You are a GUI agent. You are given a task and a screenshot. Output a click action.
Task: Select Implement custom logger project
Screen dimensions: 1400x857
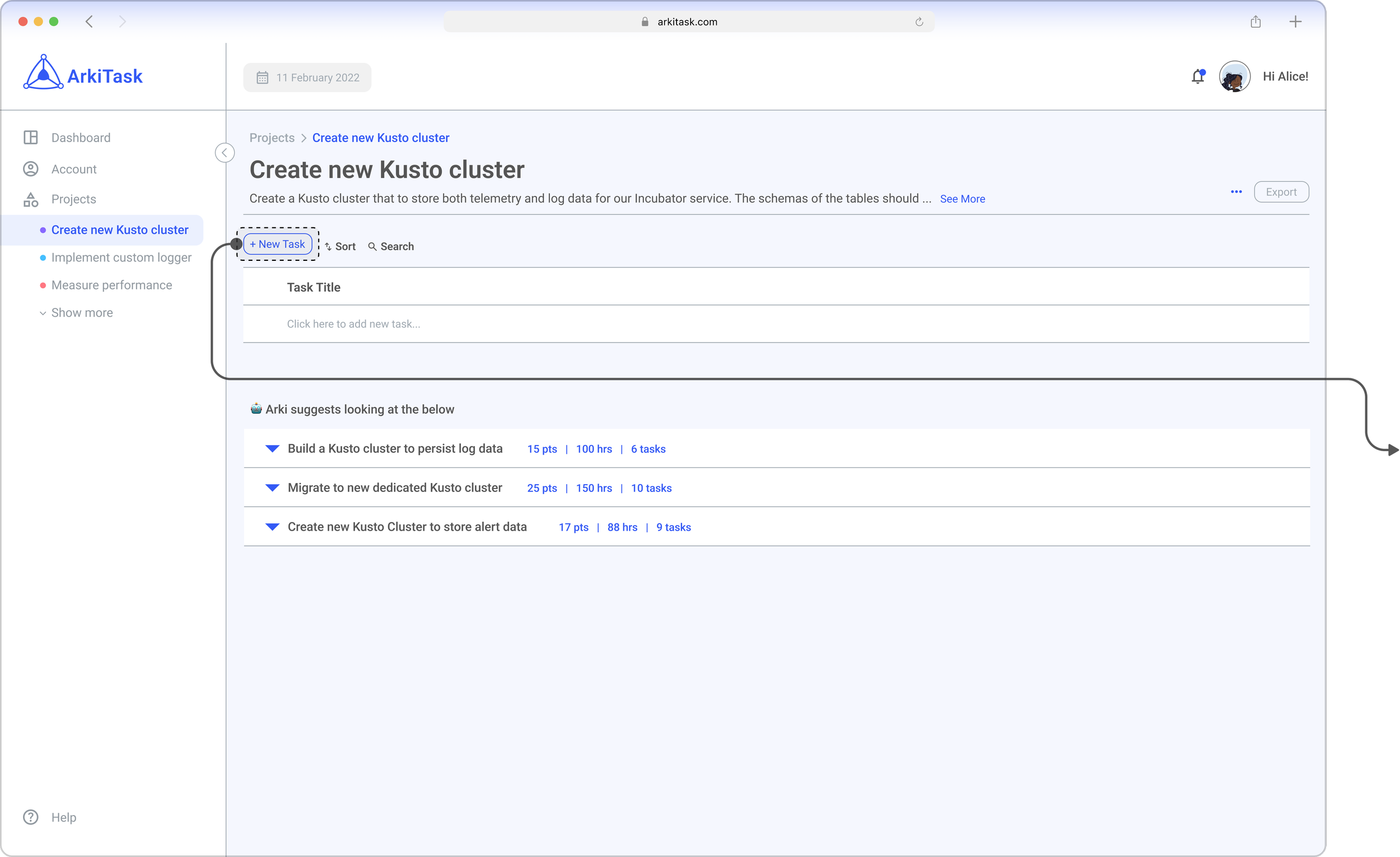[121, 258]
